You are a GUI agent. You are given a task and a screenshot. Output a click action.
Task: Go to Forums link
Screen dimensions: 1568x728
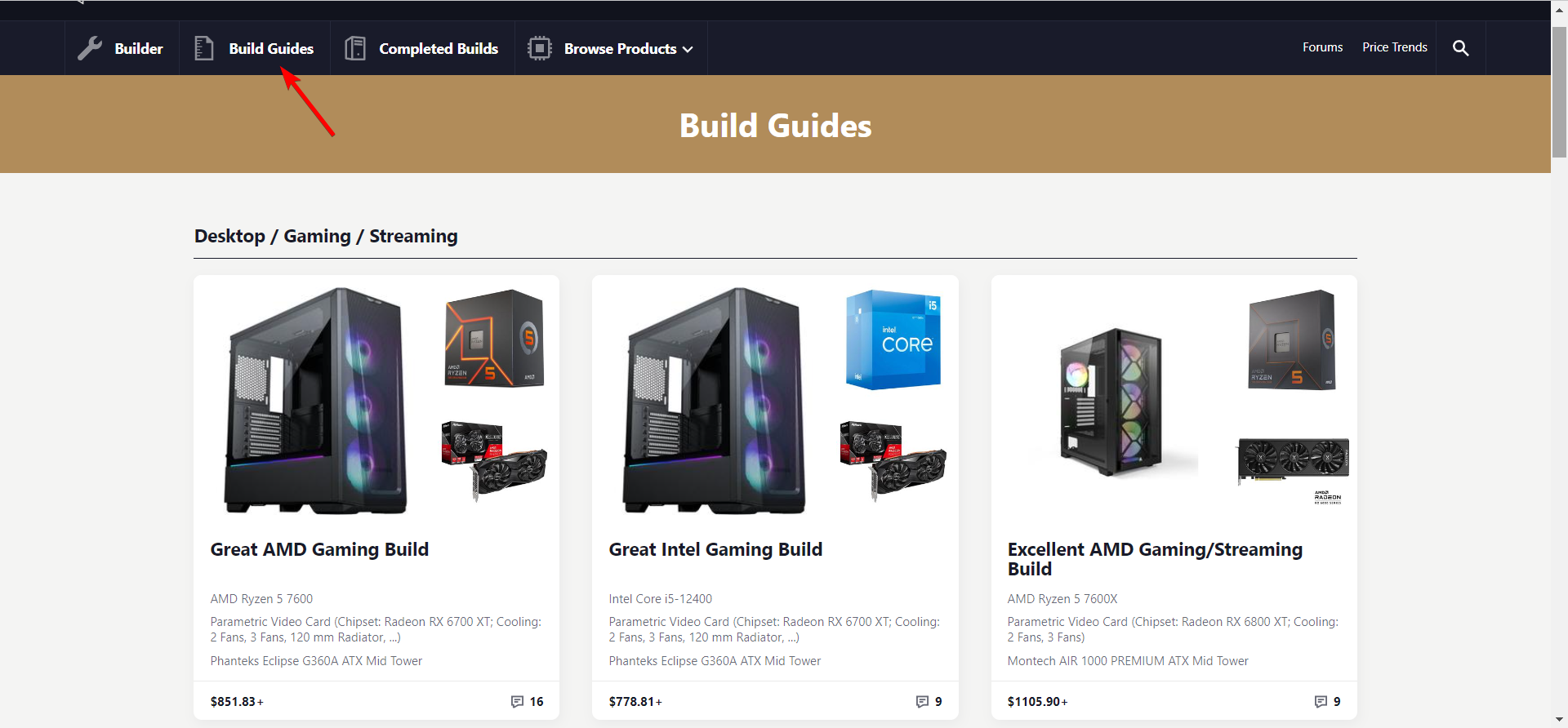(1322, 47)
